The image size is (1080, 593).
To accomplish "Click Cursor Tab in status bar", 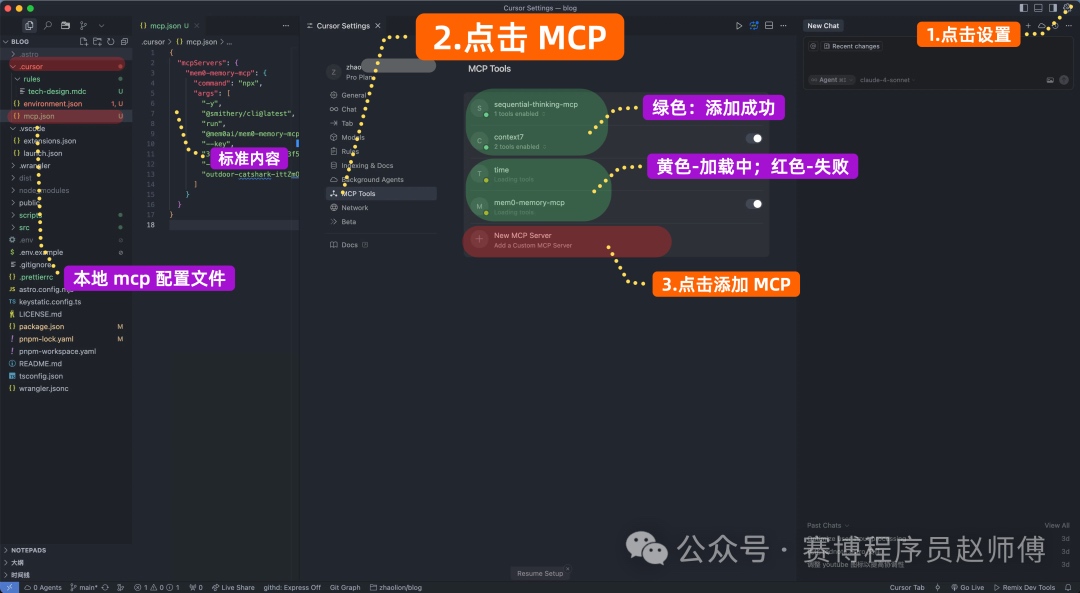I will point(906,587).
